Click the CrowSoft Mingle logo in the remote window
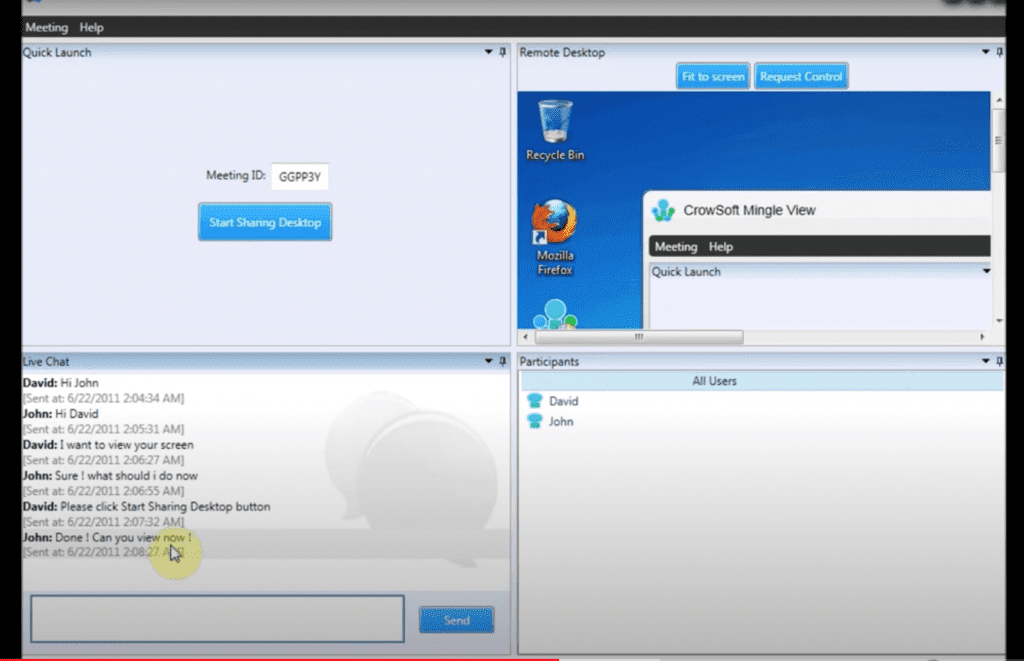This screenshot has width=1024, height=661. point(663,210)
